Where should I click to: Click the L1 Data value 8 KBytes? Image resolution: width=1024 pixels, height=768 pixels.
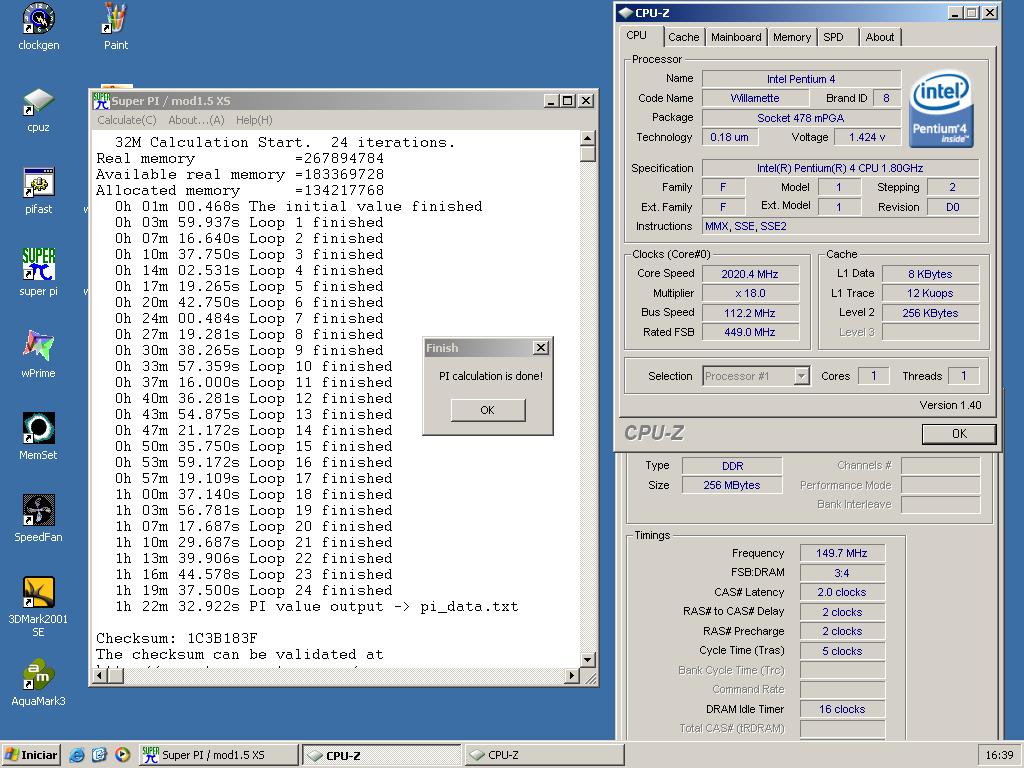point(930,274)
